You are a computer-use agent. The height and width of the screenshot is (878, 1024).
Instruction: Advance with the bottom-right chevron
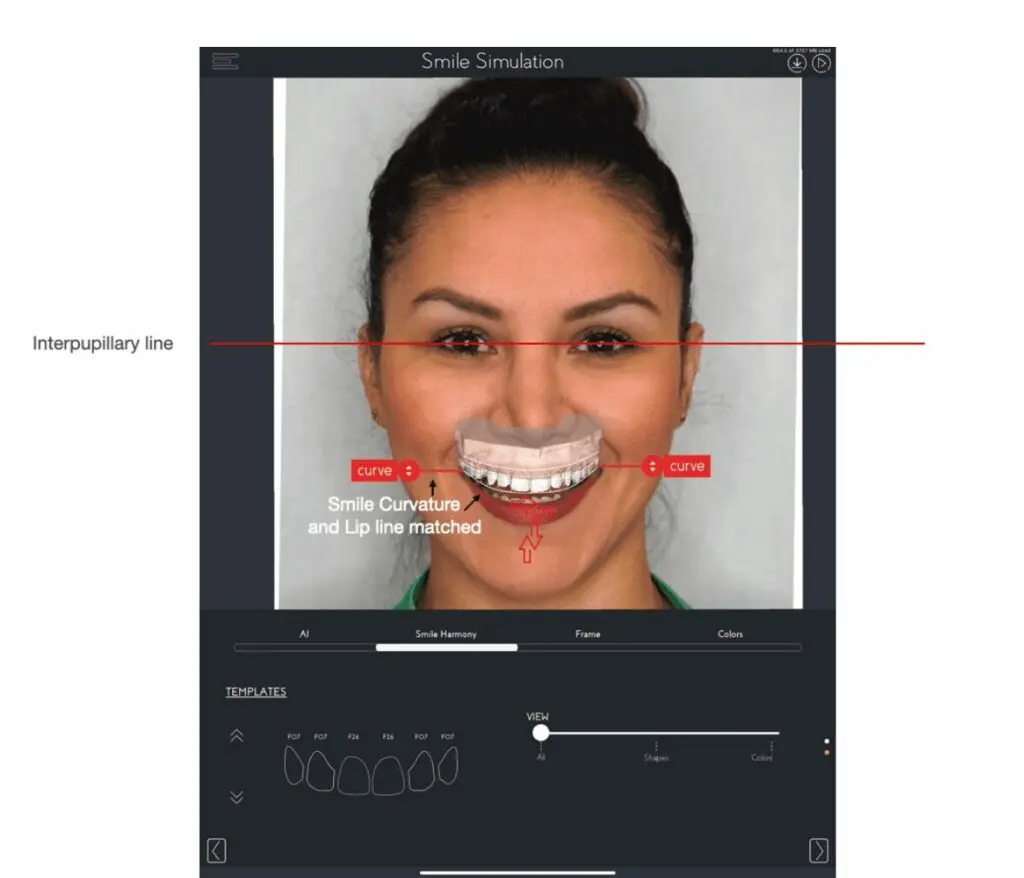coord(818,850)
